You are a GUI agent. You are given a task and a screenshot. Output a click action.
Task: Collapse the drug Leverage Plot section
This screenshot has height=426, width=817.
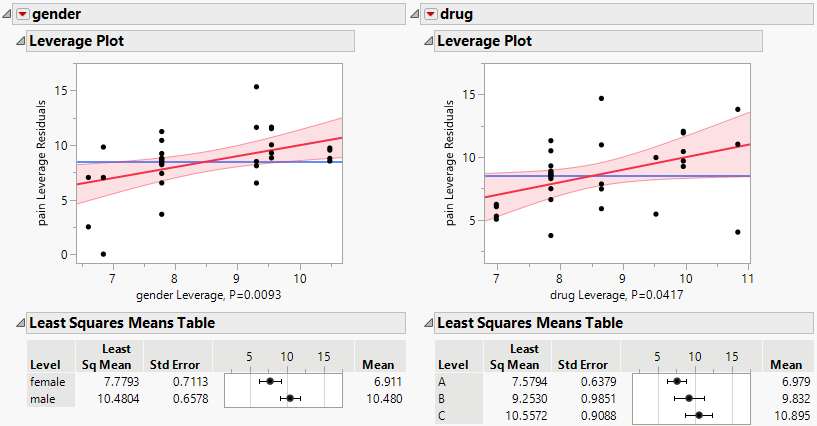[x=429, y=41]
